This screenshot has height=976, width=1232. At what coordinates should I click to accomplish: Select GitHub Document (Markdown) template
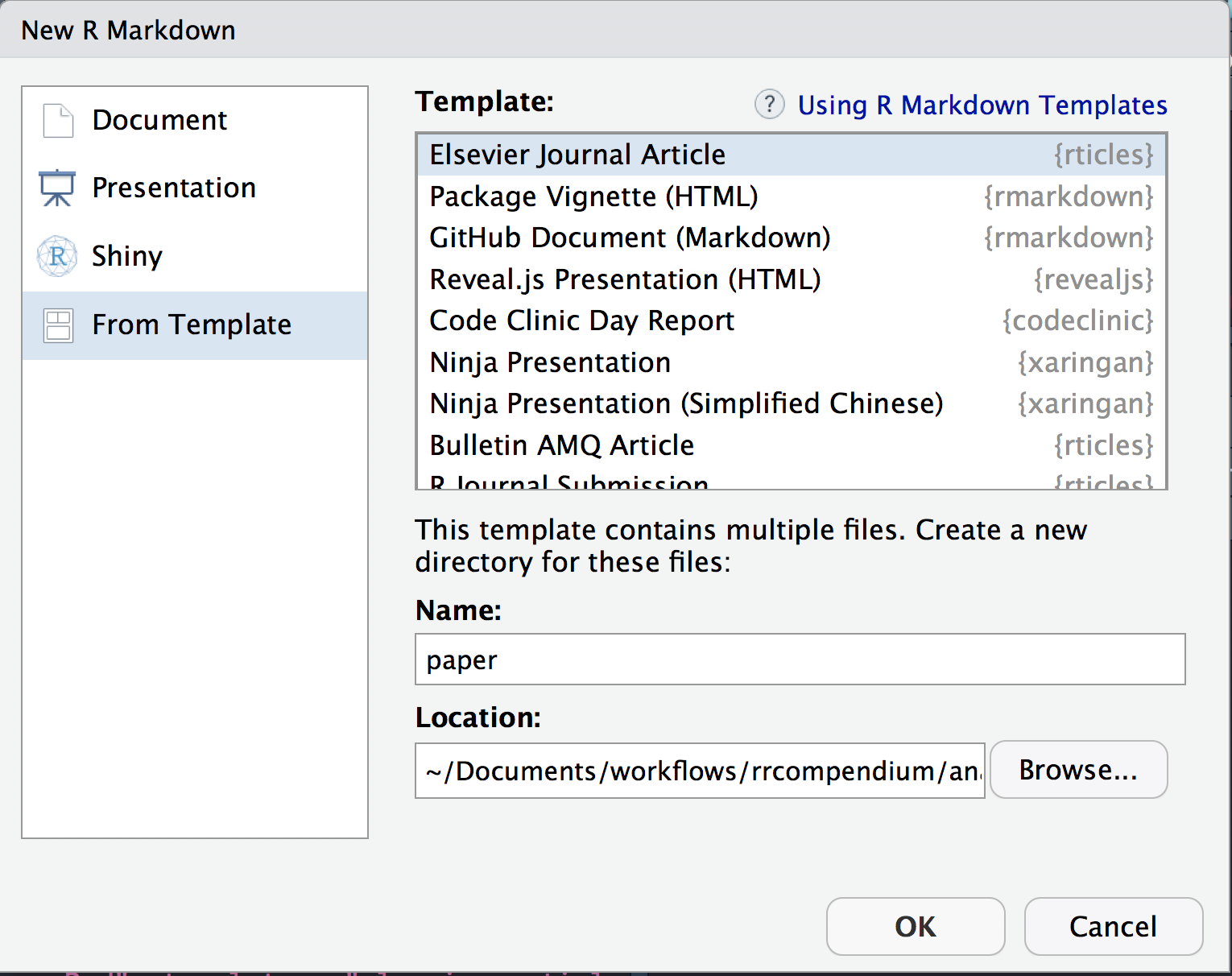630,238
